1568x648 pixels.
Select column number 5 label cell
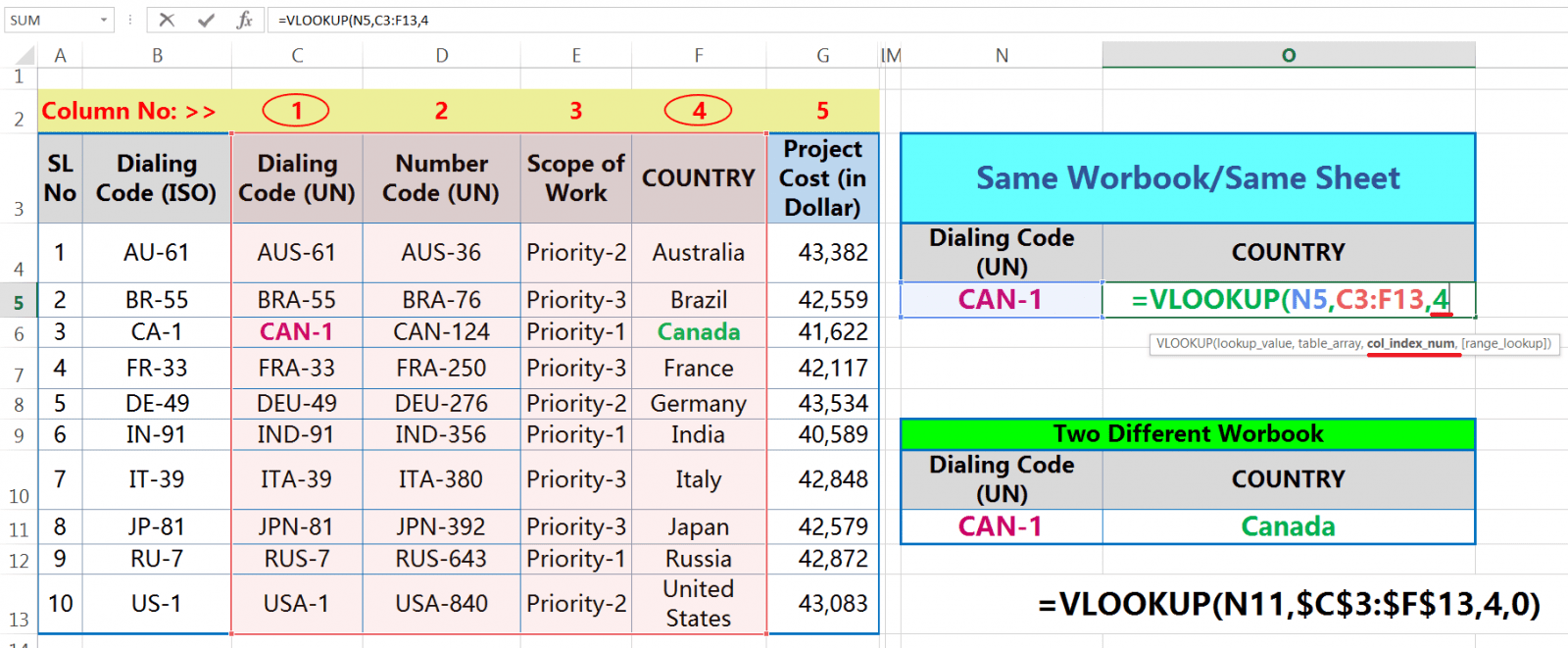(823, 112)
